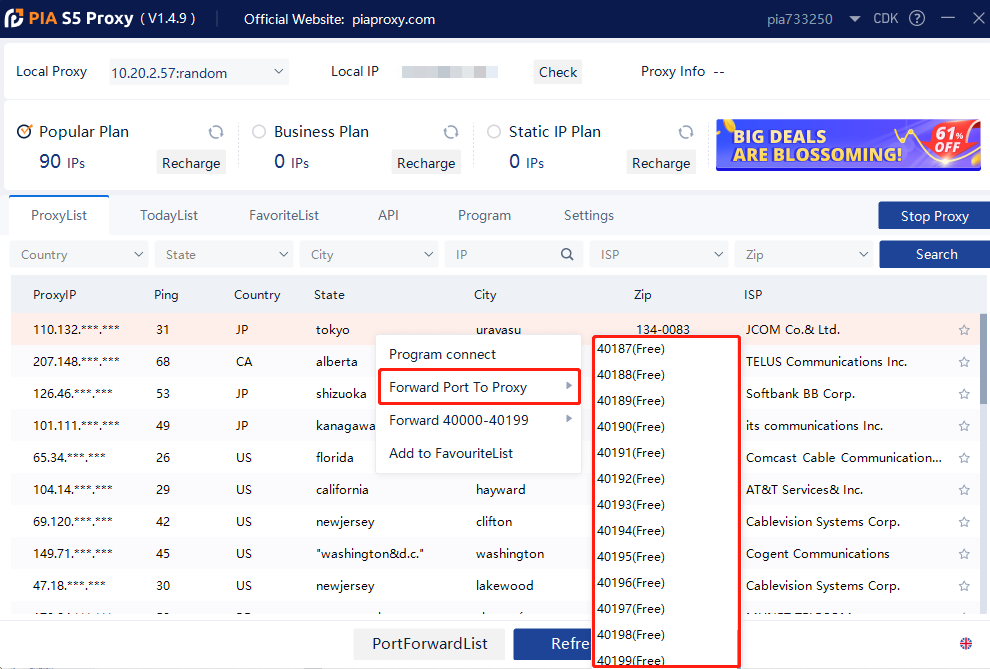Favorite the TELUS Communications row star
990x669 pixels.
tap(964, 362)
